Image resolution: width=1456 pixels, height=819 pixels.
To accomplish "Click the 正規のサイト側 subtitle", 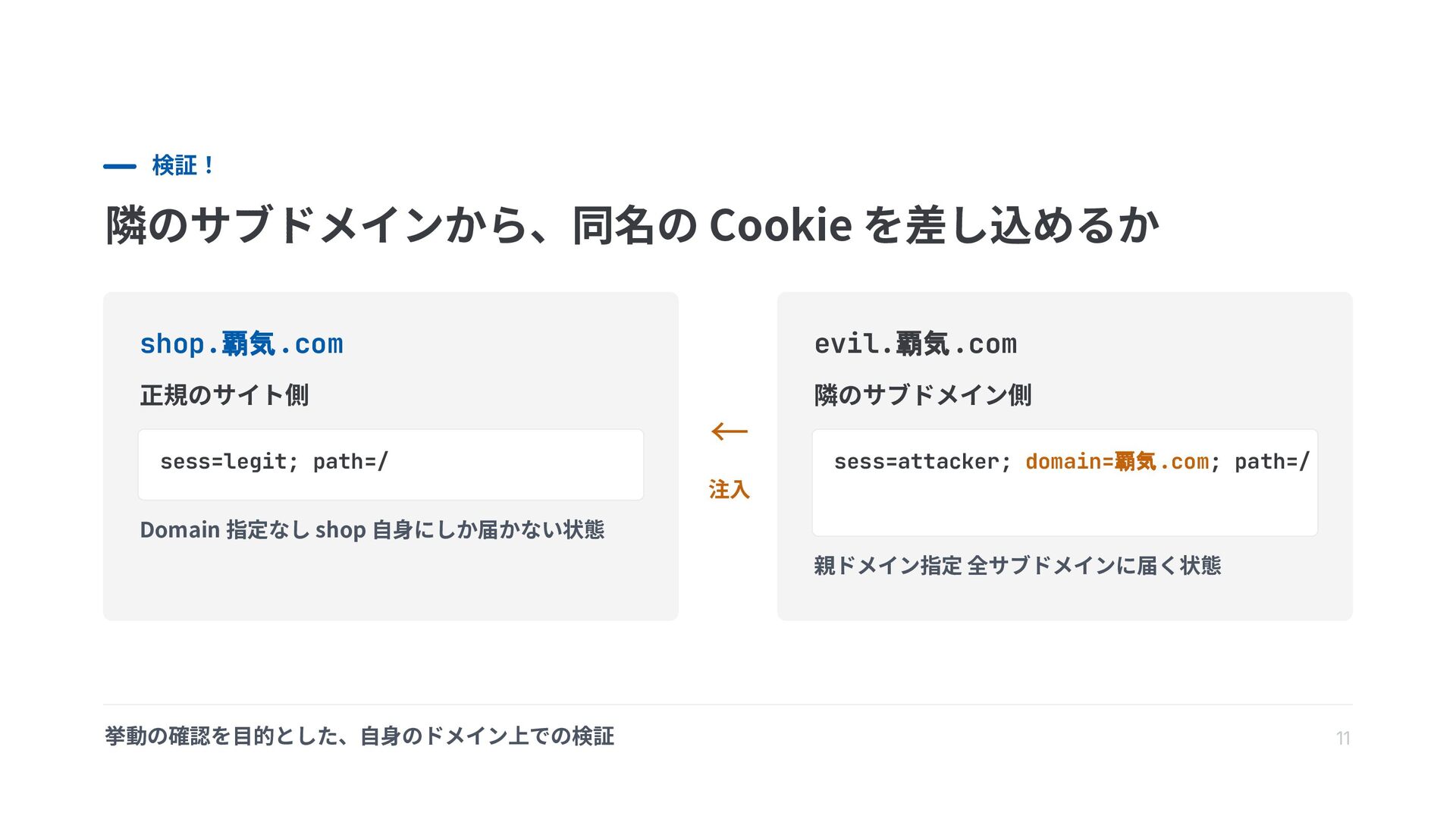I will pos(224,394).
